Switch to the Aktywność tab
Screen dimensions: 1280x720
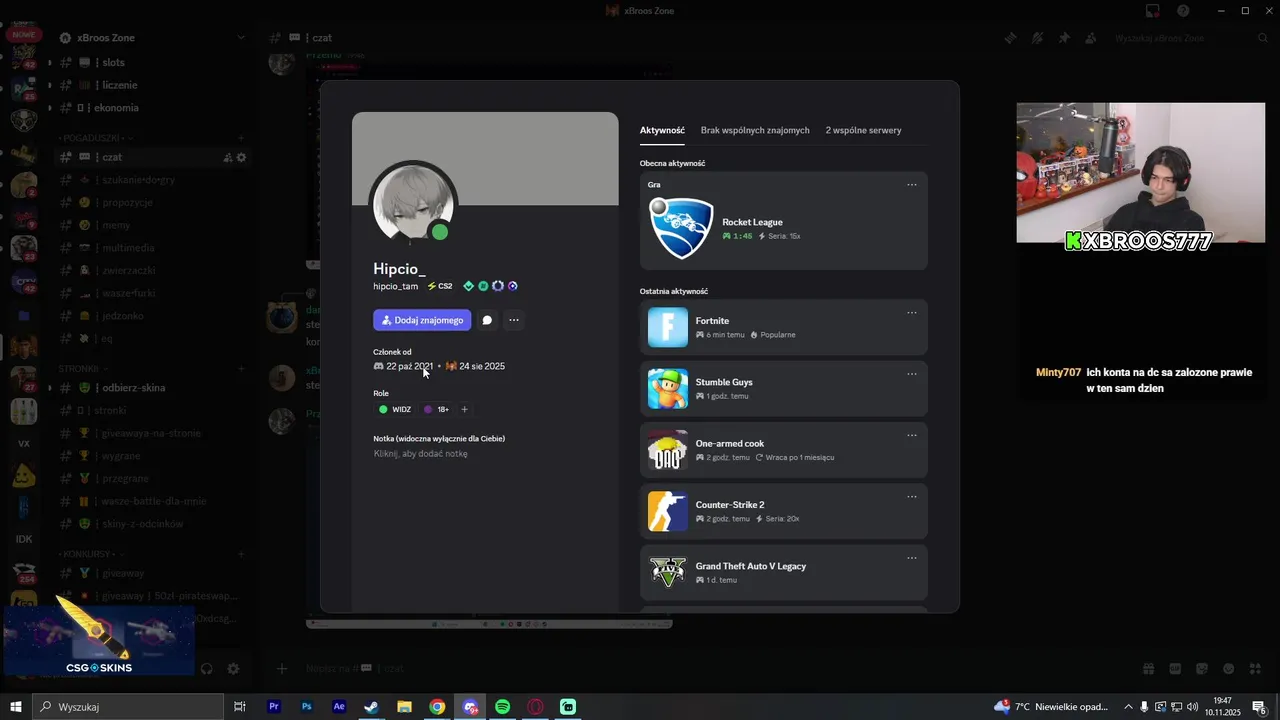tap(662, 130)
